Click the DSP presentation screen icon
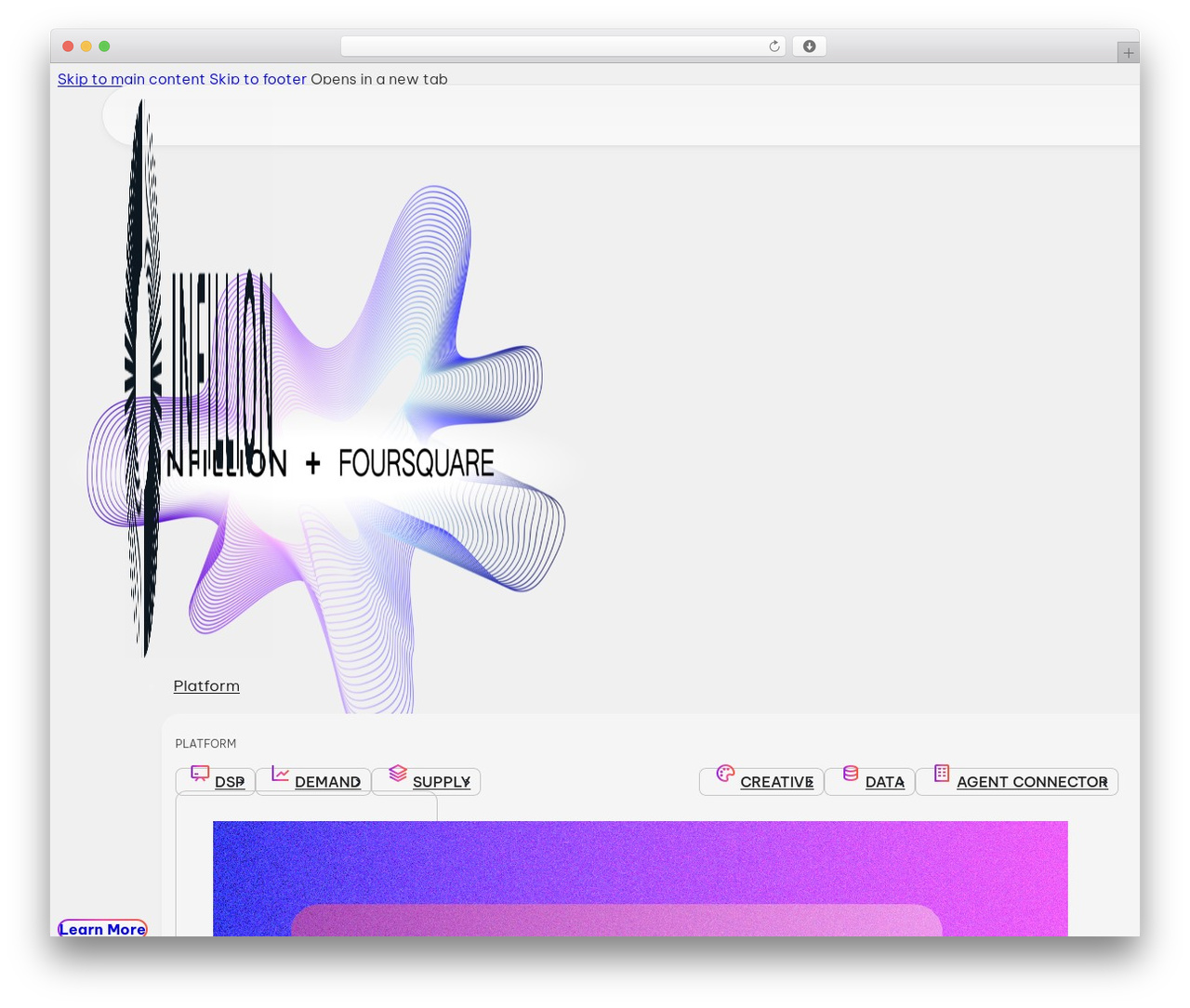 tap(200, 773)
